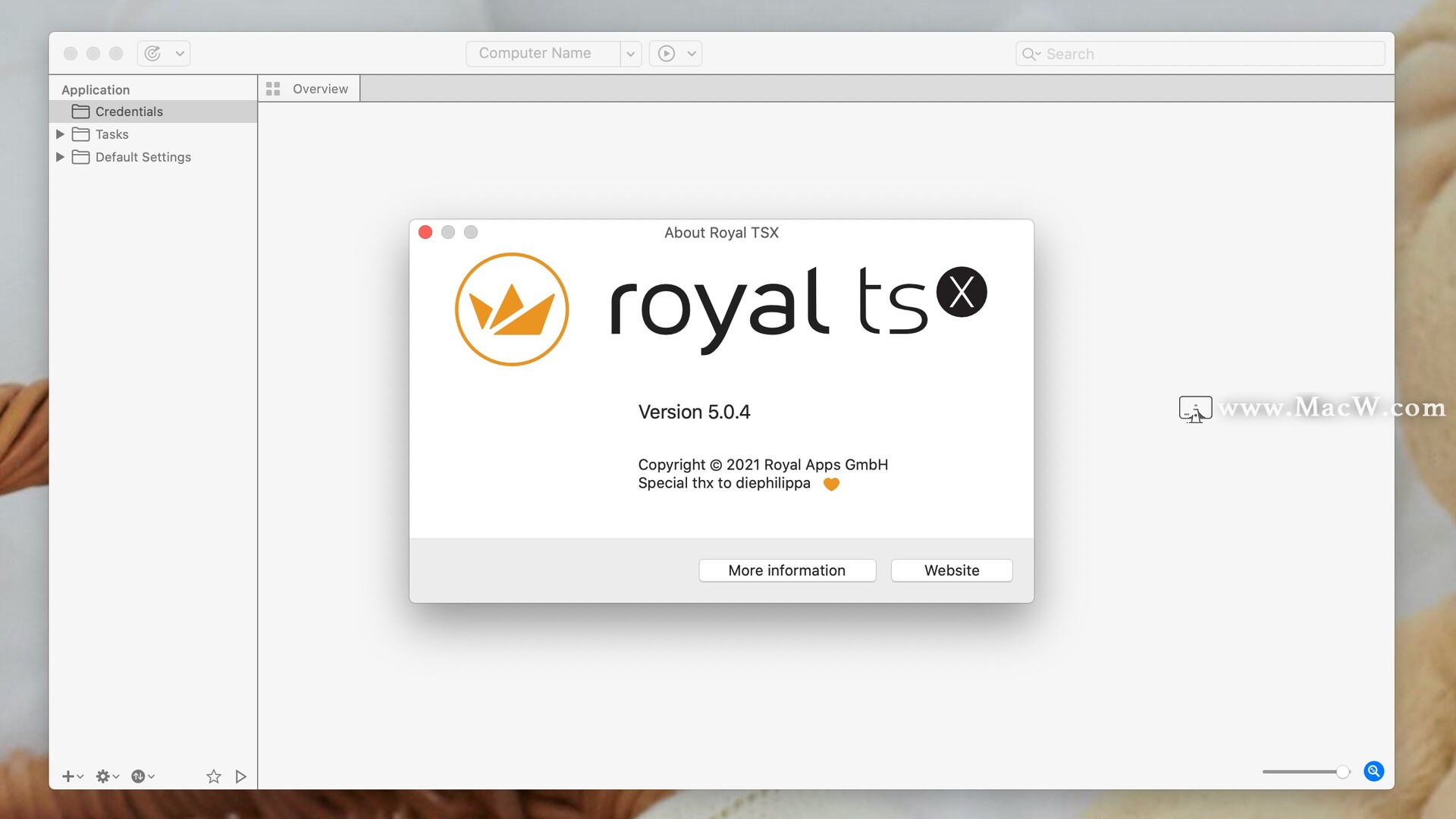Click the Credentials folder icon

point(80,111)
